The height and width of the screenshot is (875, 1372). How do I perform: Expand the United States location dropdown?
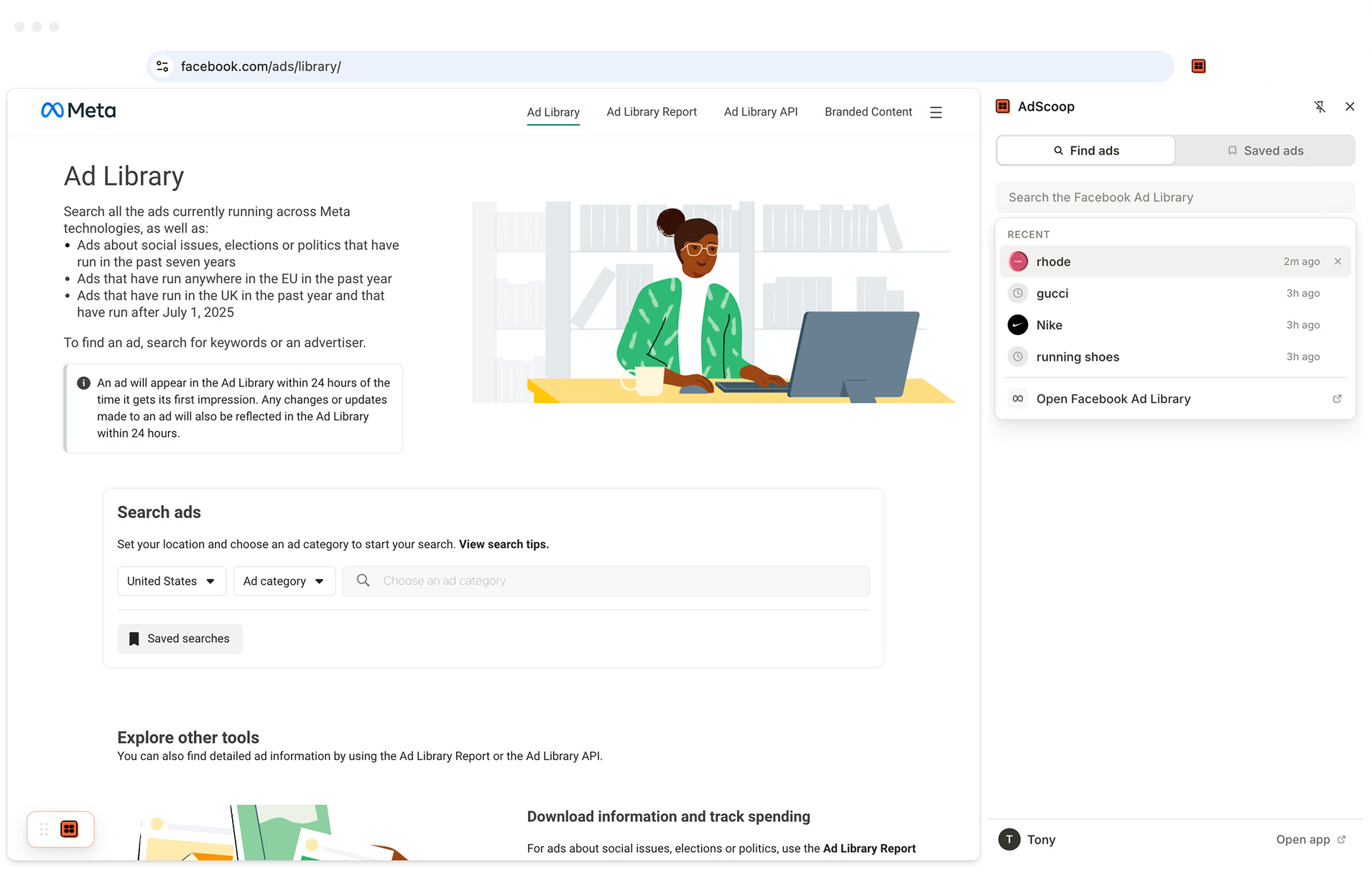(172, 581)
